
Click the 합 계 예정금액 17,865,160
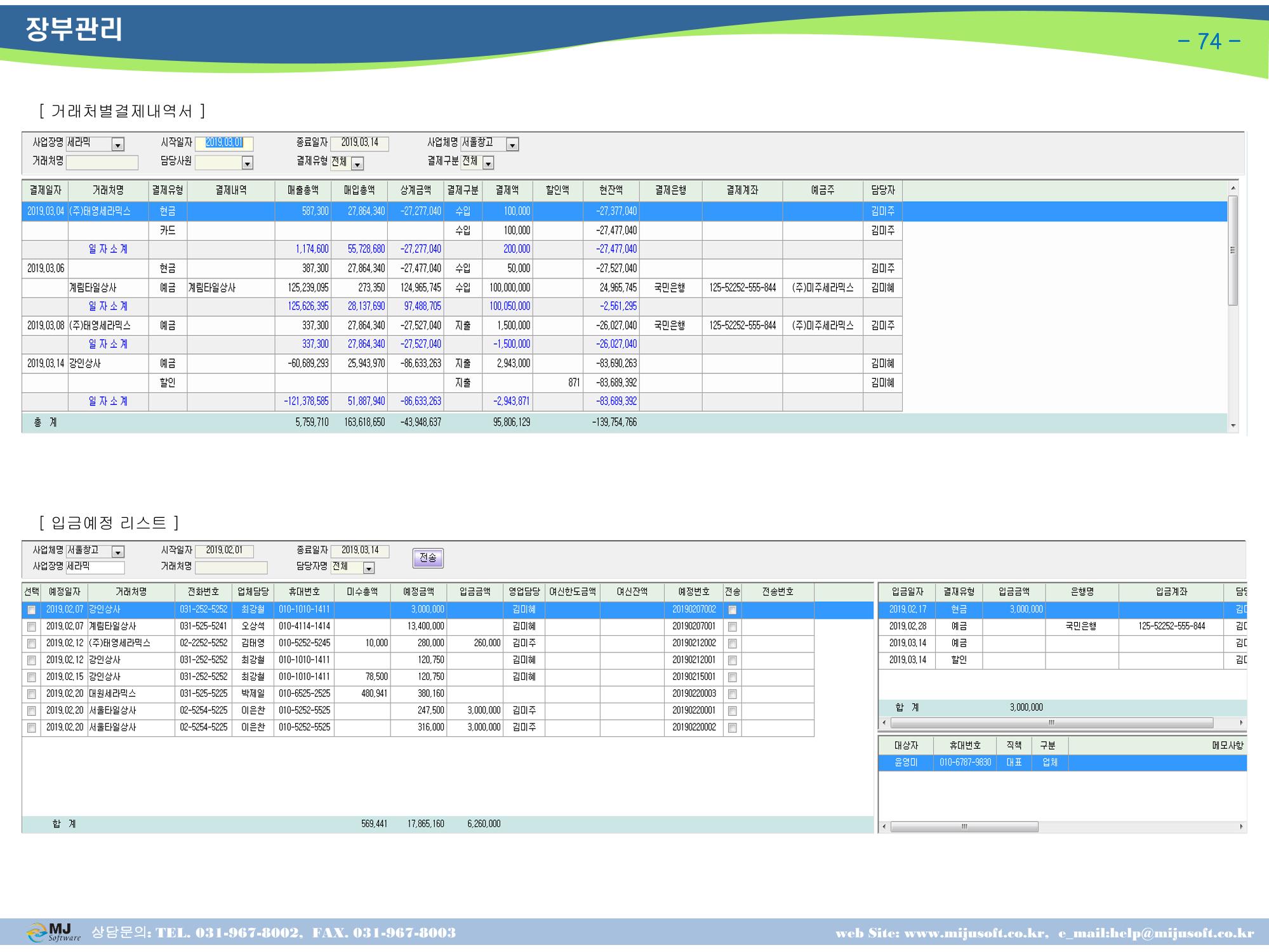click(426, 824)
